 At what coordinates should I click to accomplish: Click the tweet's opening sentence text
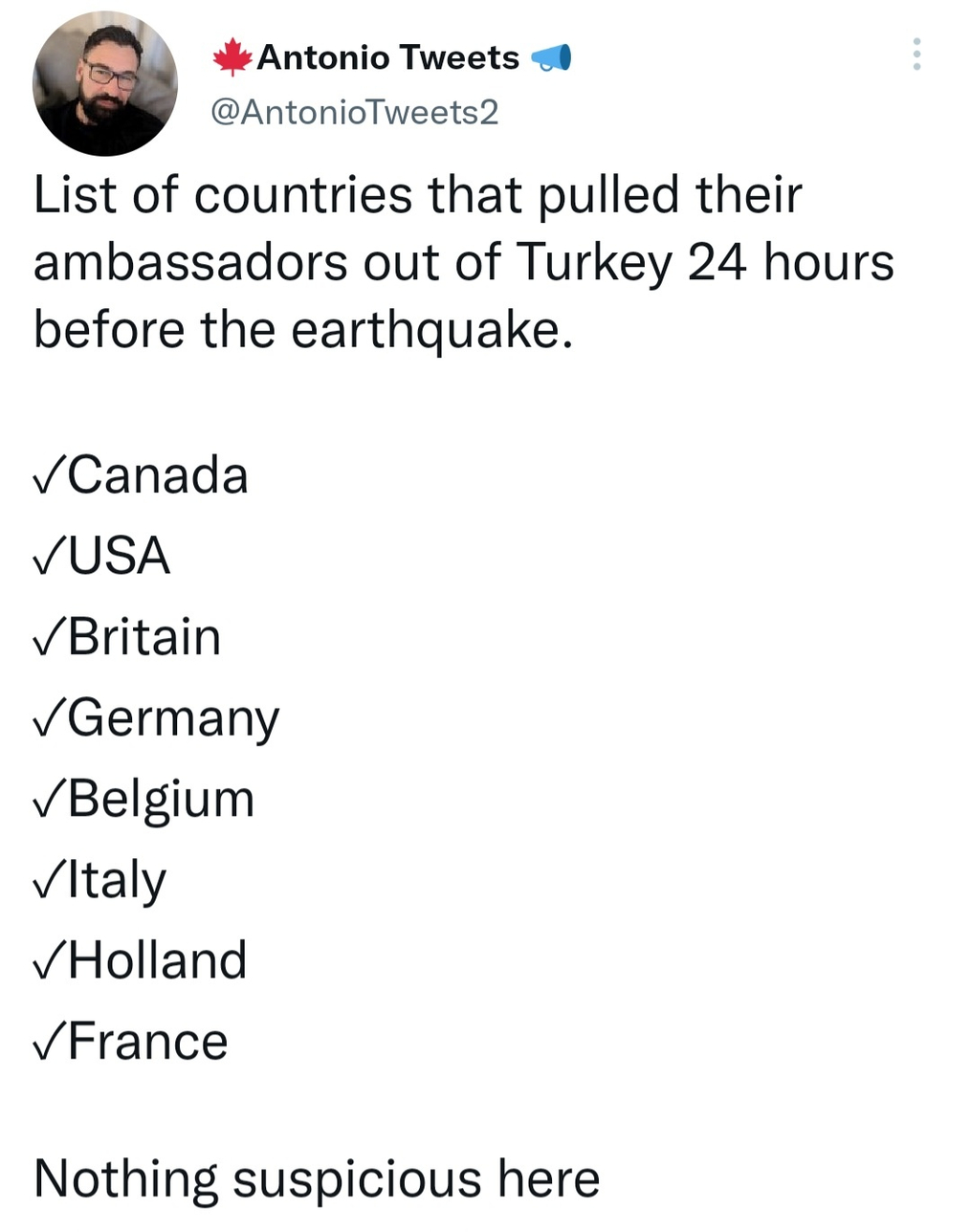point(464,262)
